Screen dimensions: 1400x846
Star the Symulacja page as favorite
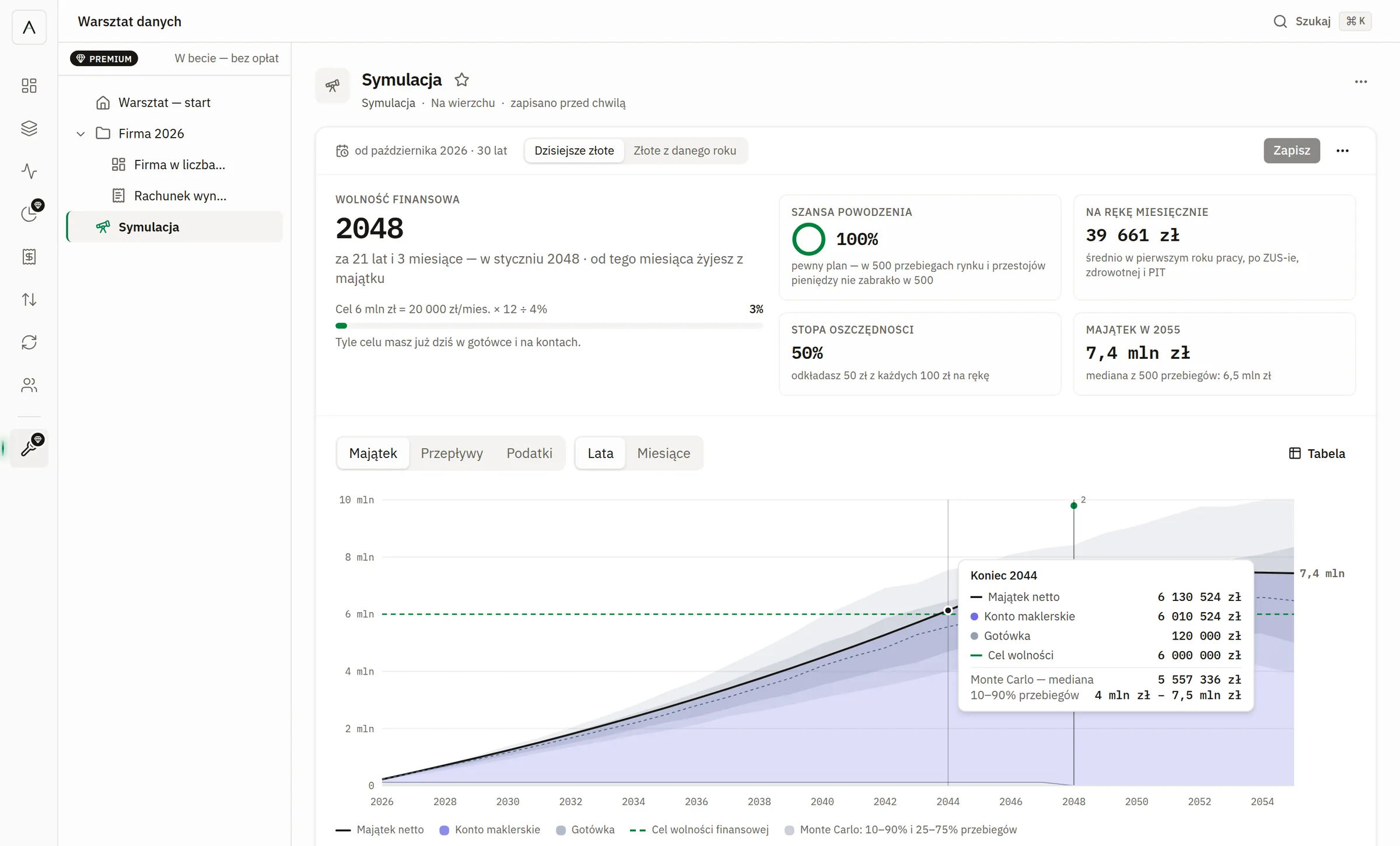[x=461, y=79]
